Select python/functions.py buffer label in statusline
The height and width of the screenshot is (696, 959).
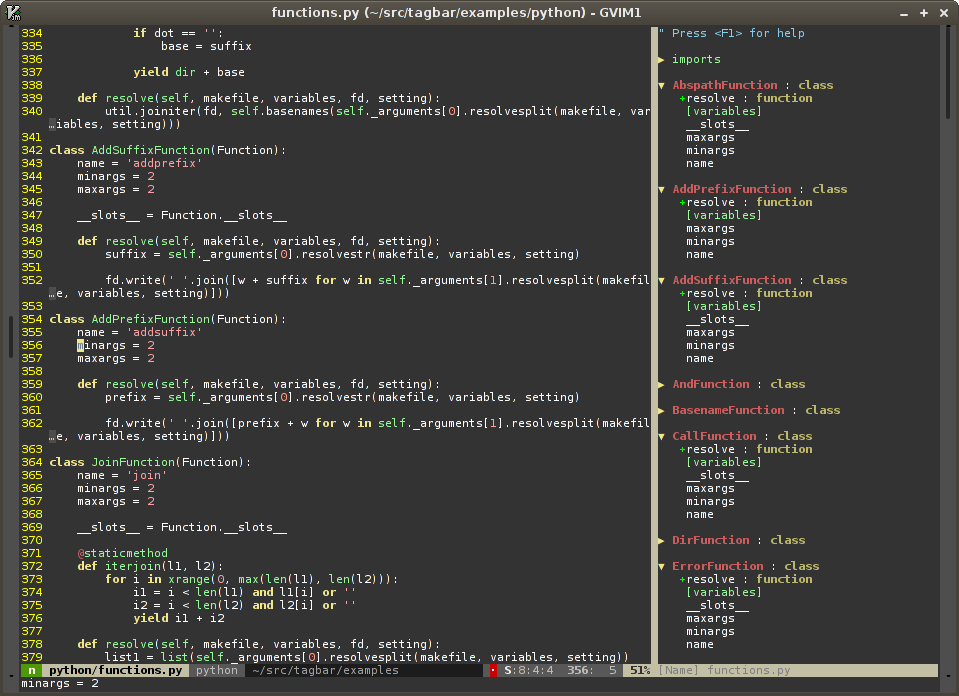coord(117,670)
